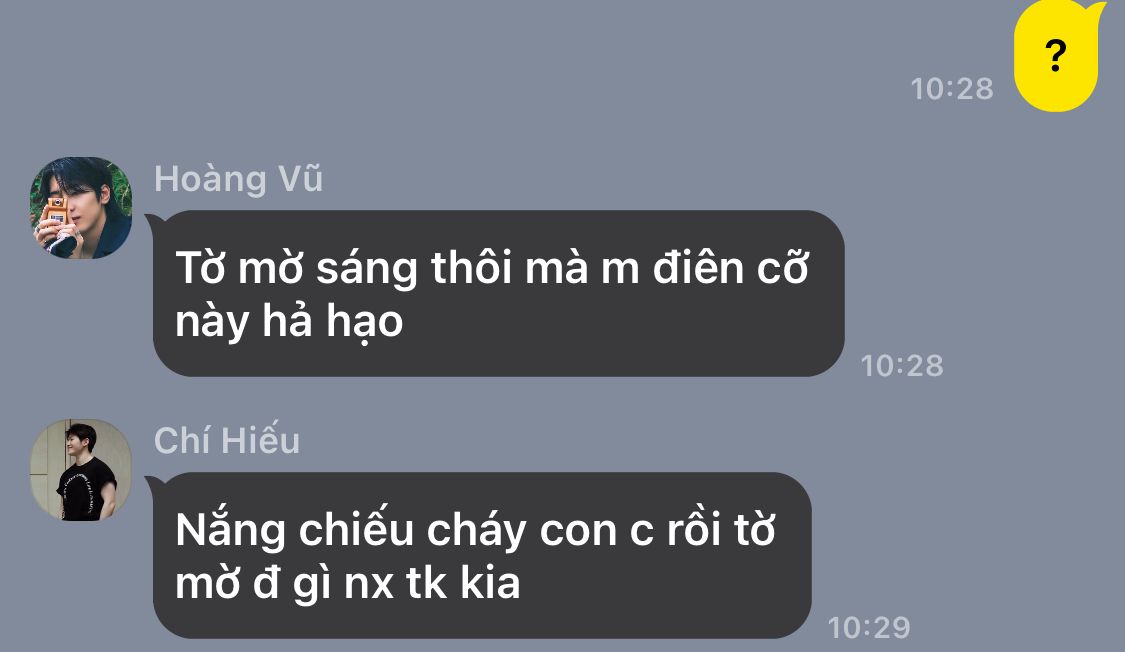
Task: Select the sender name Chí Hiếu
Action: pos(227,440)
